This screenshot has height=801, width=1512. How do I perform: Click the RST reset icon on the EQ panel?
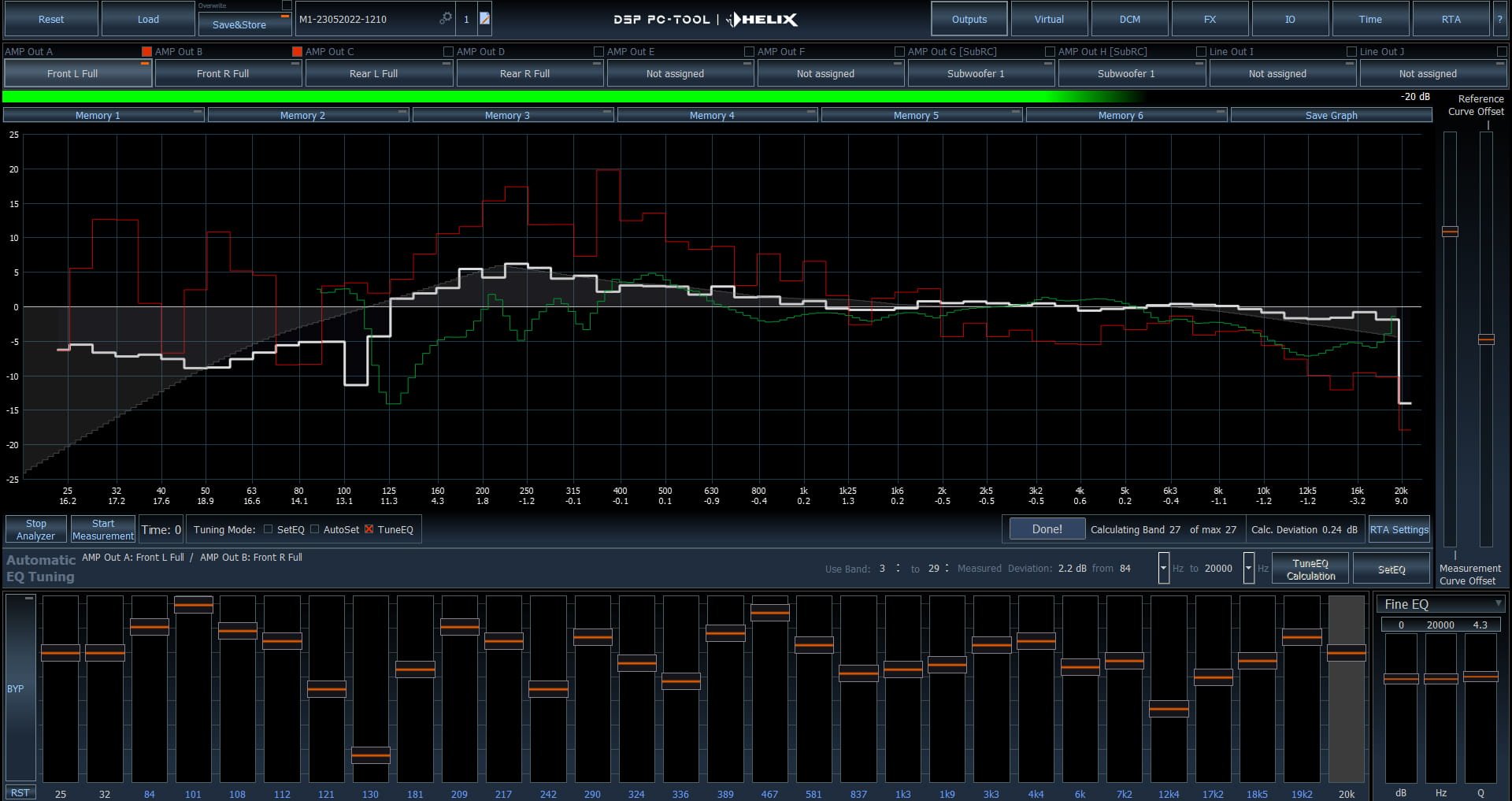pyautogui.click(x=20, y=793)
